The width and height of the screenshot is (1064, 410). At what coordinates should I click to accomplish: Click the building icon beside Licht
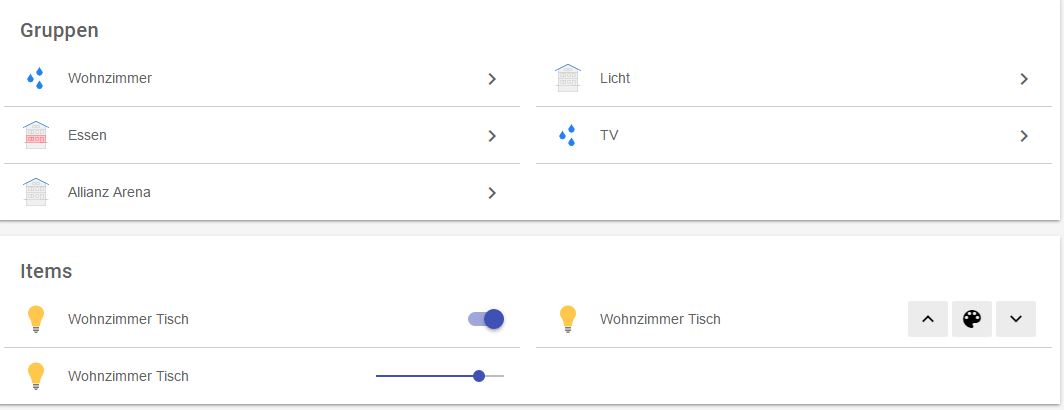point(568,78)
